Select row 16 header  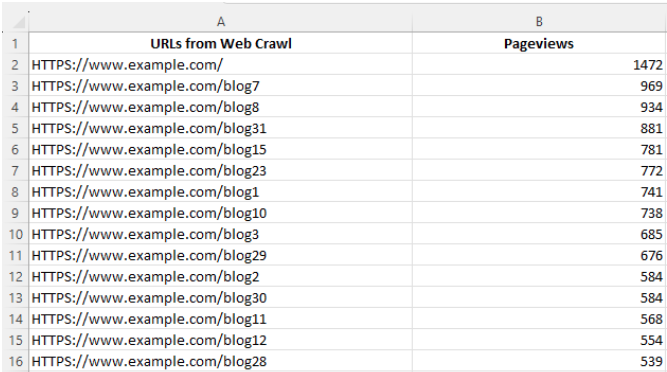(x=15, y=361)
